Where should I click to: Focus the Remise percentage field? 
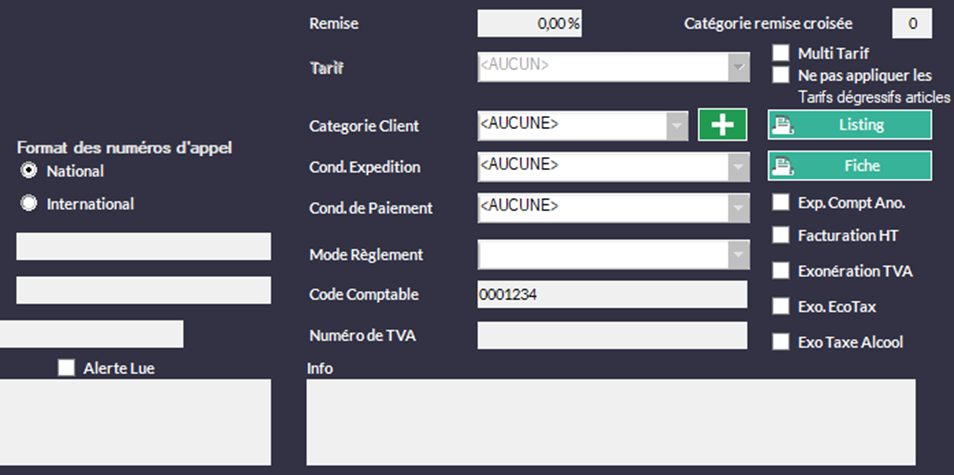point(530,23)
